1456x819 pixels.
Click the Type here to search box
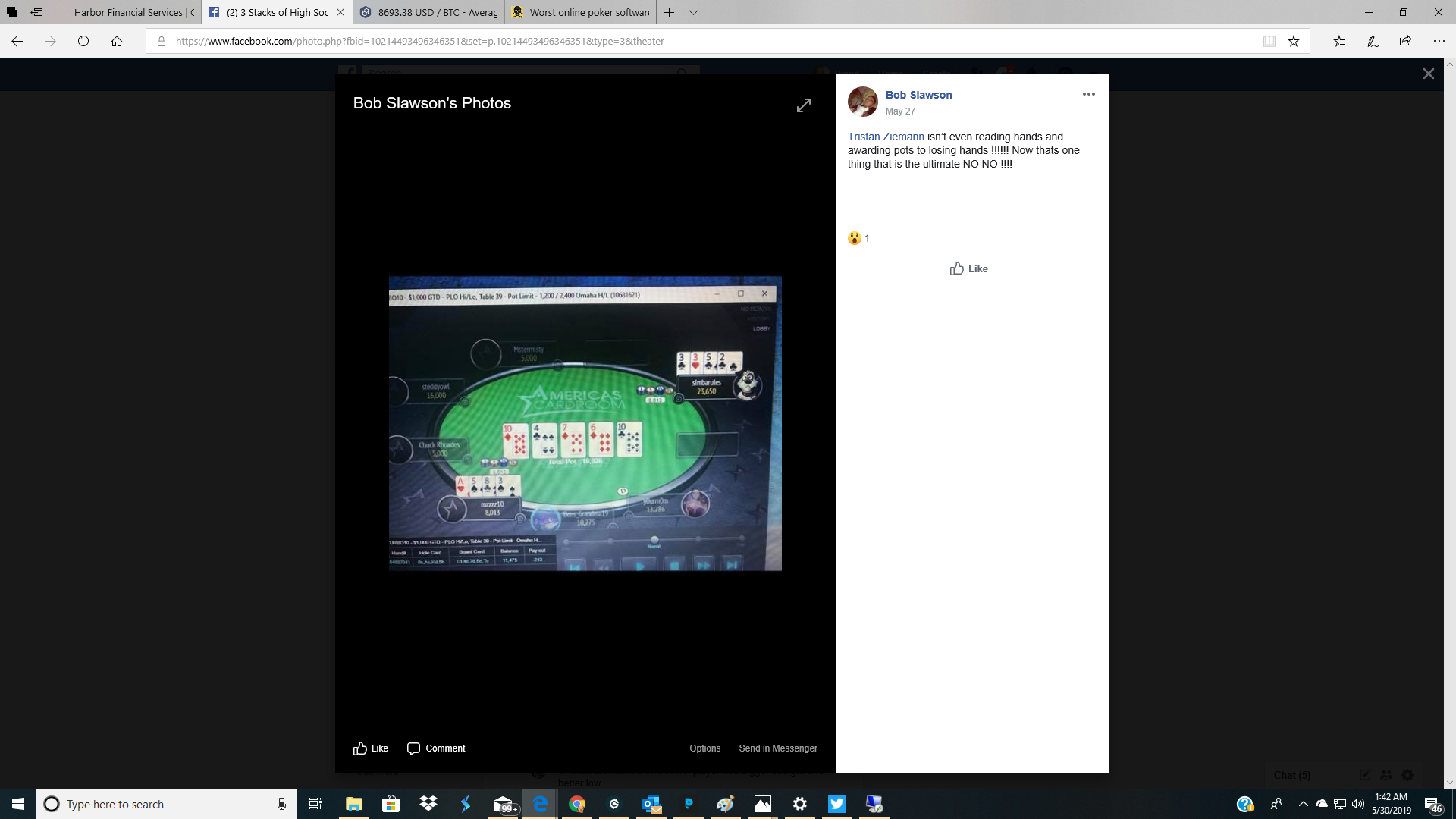click(x=167, y=804)
